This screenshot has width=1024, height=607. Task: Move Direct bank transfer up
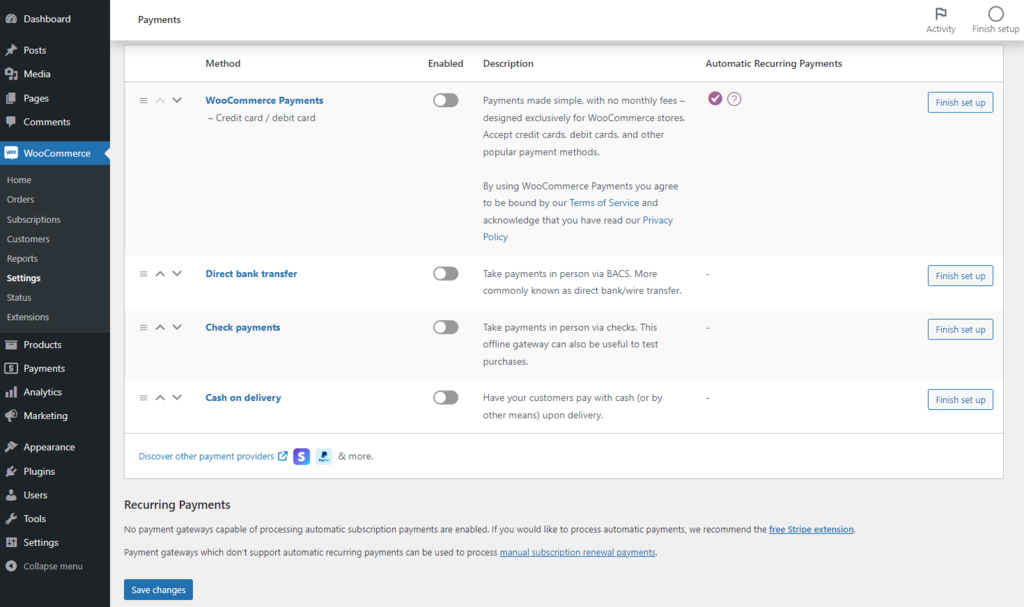pyautogui.click(x=160, y=274)
